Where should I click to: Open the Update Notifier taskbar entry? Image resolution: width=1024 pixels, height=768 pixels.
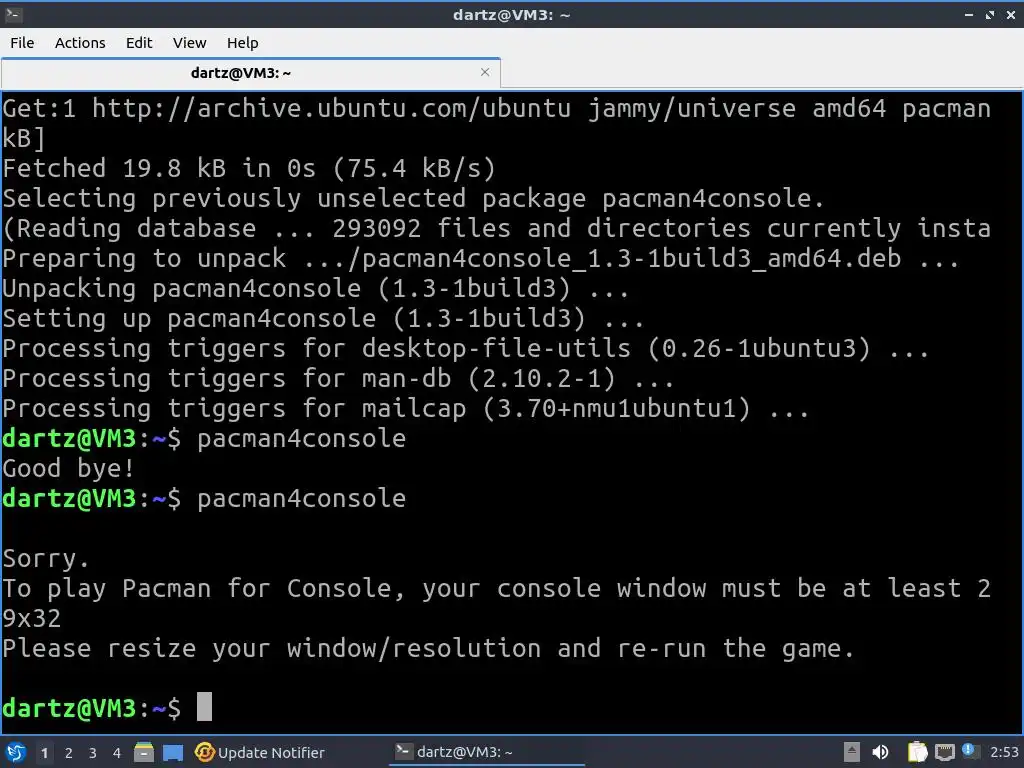coord(260,752)
